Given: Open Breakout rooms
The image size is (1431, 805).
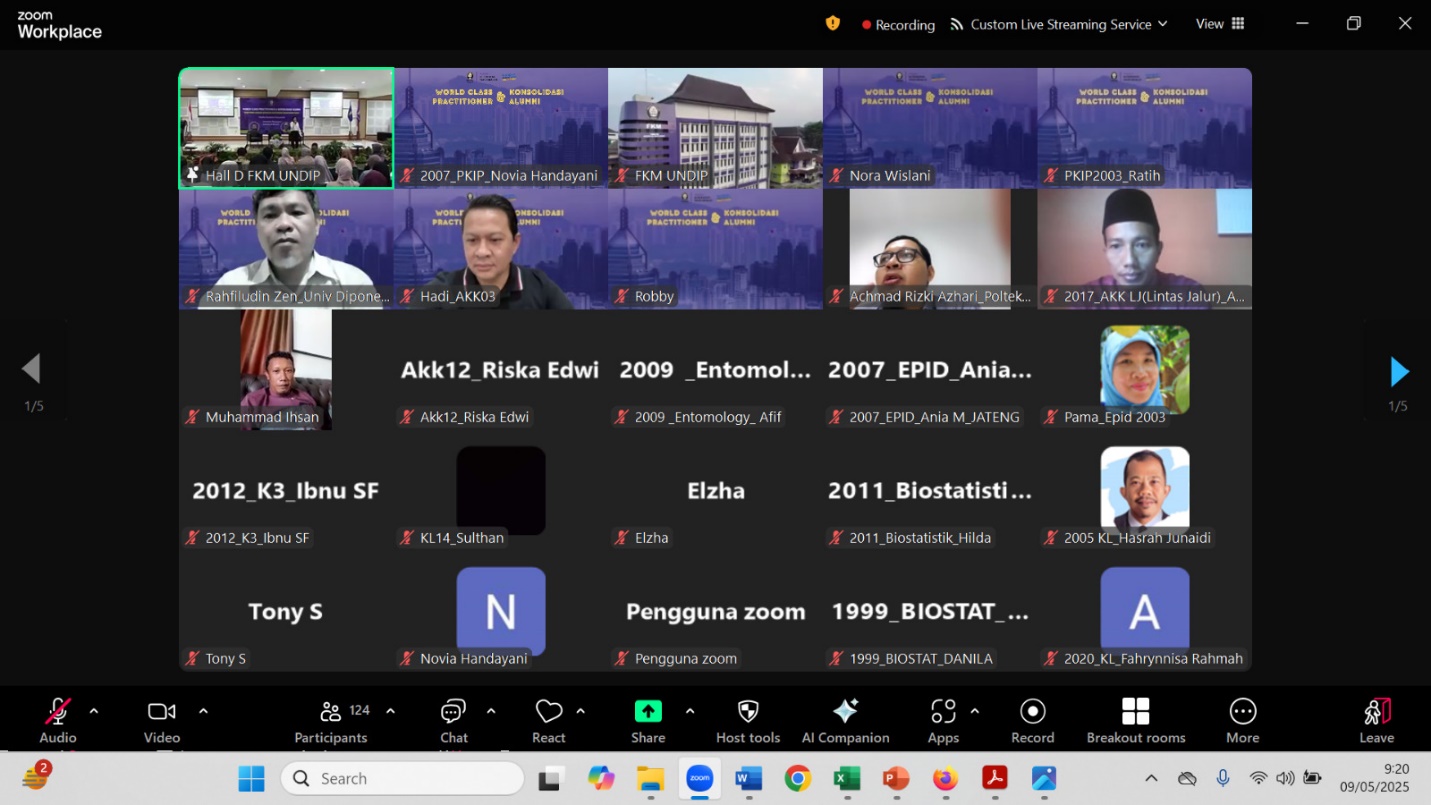Looking at the screenshot, I should click(1135, 712).
